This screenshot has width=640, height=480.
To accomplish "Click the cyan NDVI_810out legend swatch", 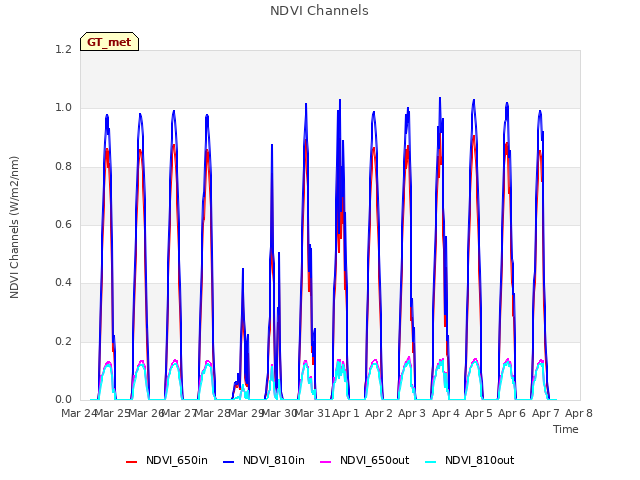I will [431, 462].
